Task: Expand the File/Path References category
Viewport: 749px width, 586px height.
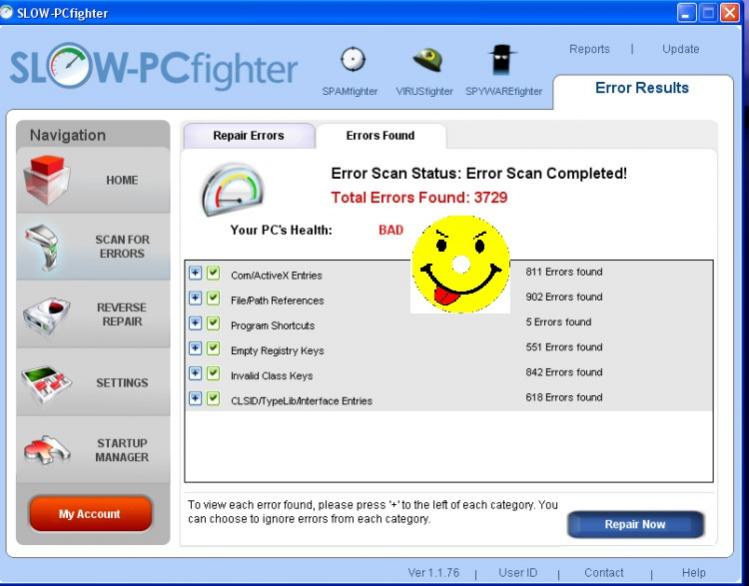Action: pyautogui.click(x=195, y=298)
